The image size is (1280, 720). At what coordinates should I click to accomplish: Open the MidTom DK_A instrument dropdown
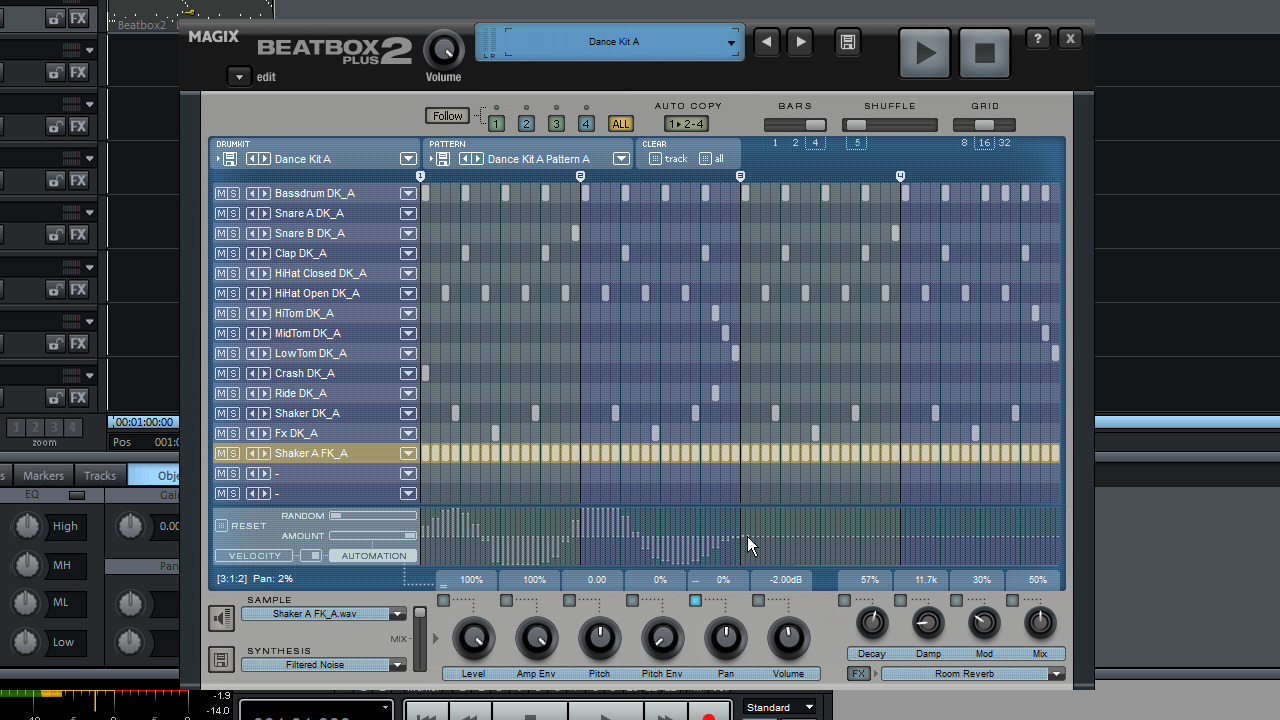tap(408, 333)
